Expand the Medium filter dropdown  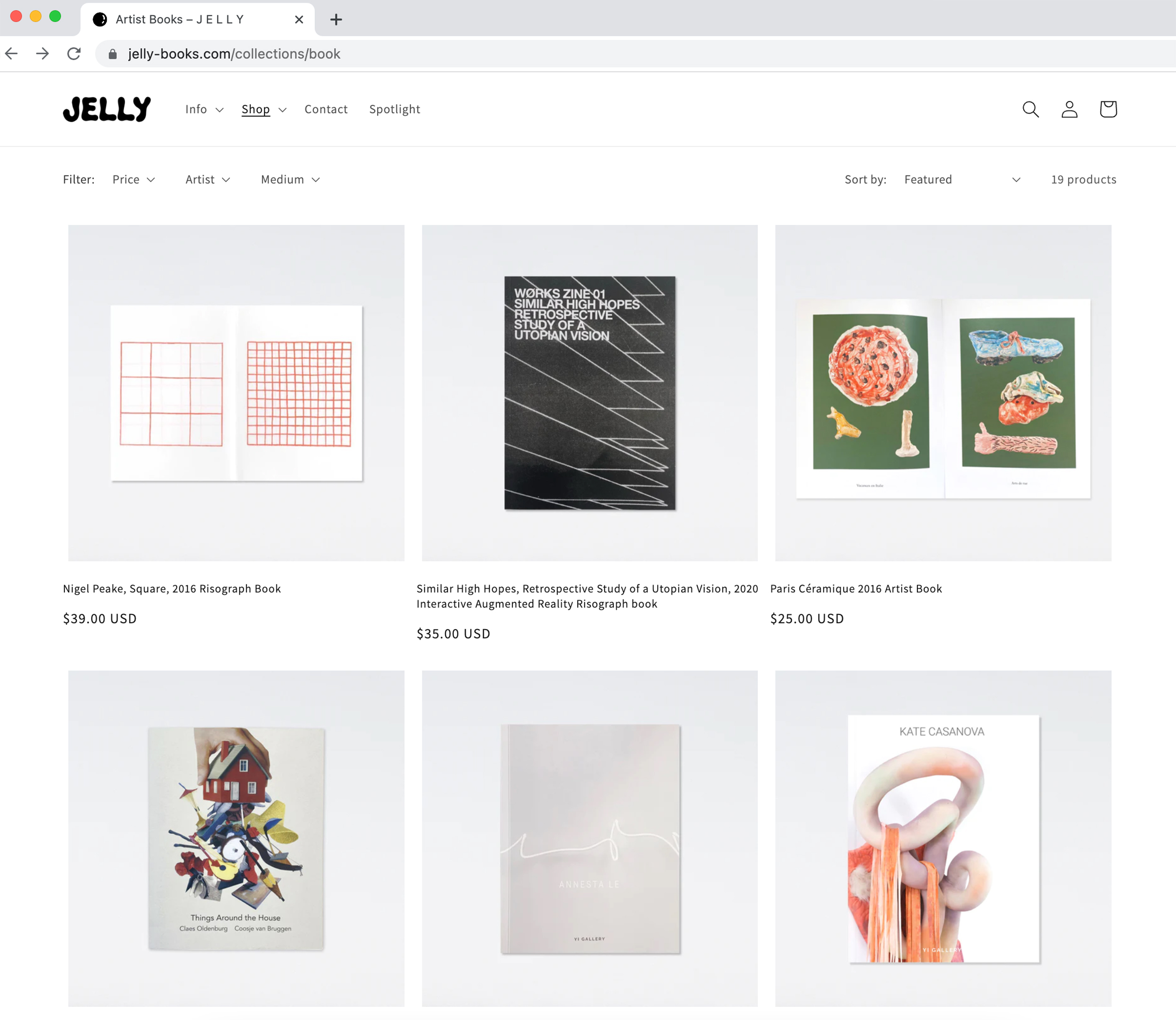tap(290, 179)
